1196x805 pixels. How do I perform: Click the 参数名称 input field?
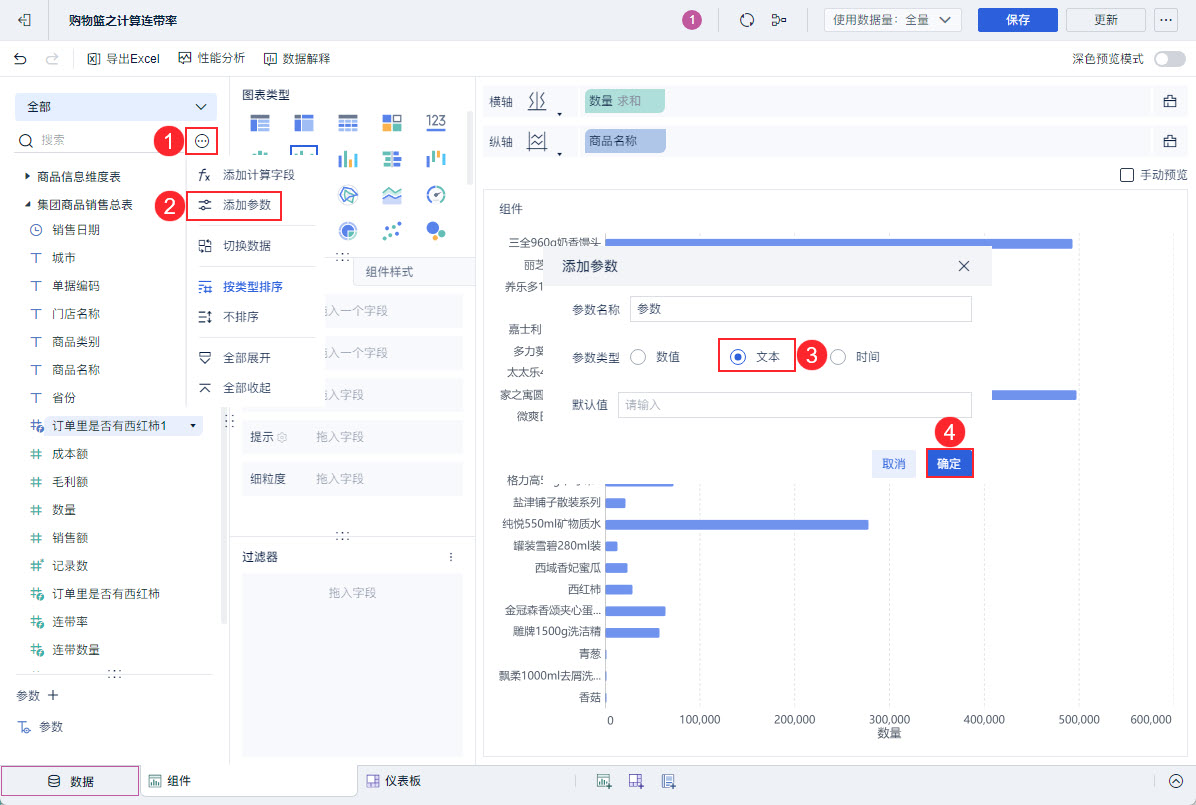801,309
